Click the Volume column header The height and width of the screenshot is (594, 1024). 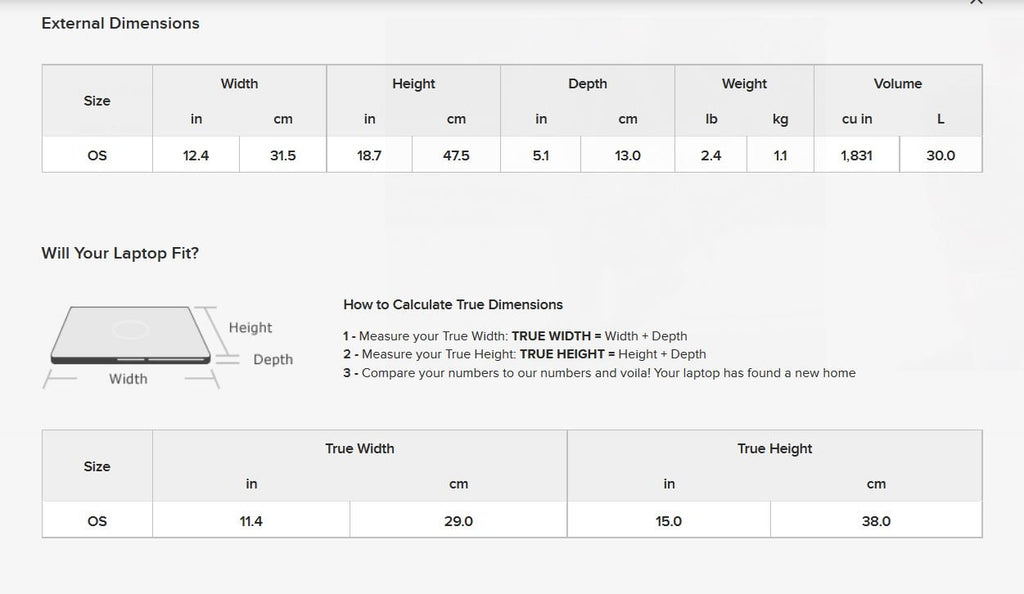(898, 84)
